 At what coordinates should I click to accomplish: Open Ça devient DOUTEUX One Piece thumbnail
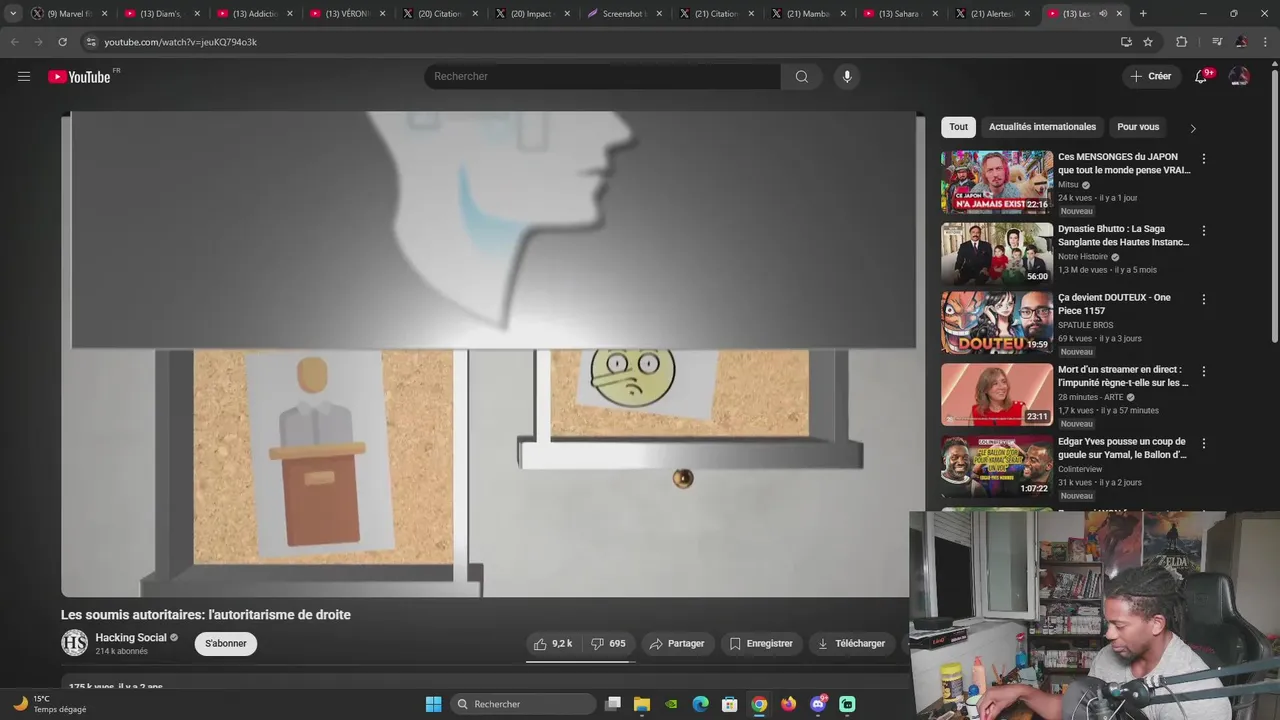click(997, 322)
